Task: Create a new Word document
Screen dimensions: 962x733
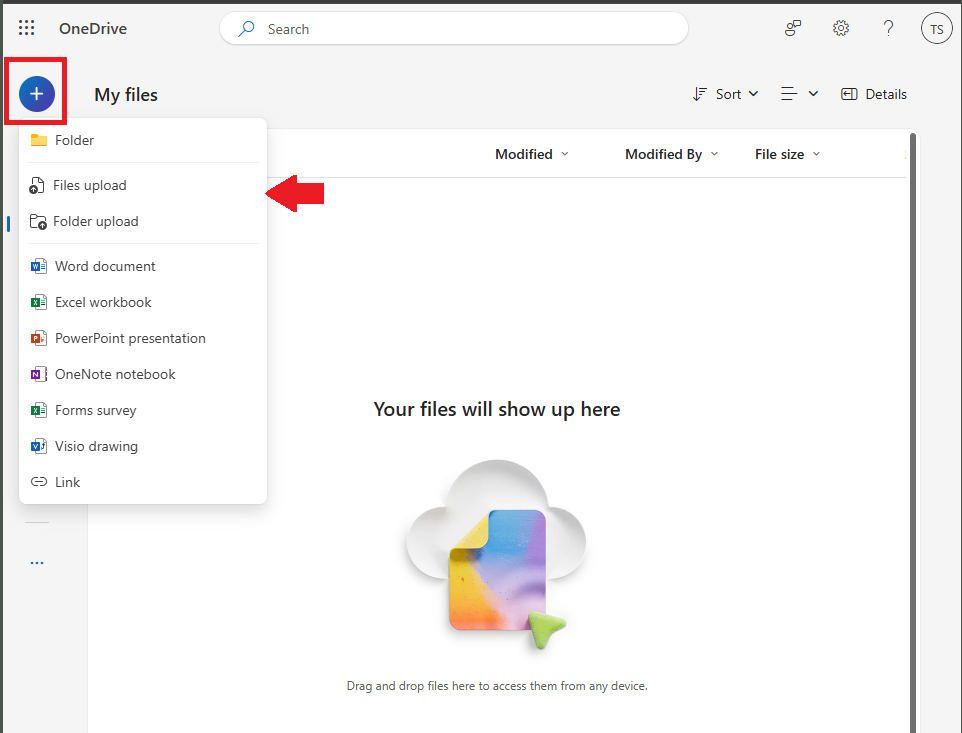Action: point(105,265)
